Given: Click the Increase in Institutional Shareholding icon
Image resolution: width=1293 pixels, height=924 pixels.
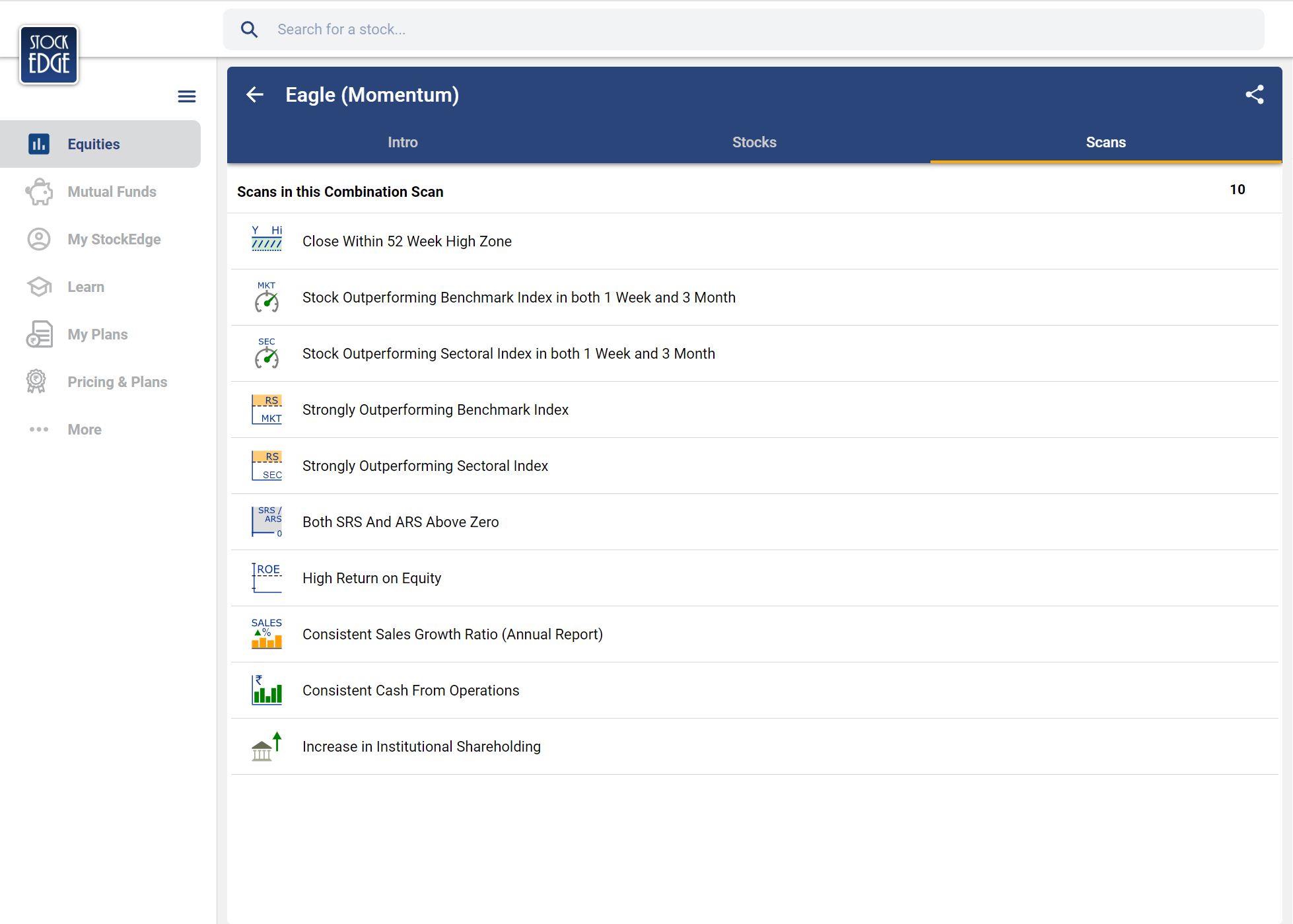Looking at the screenshot, I should [266, 746].
